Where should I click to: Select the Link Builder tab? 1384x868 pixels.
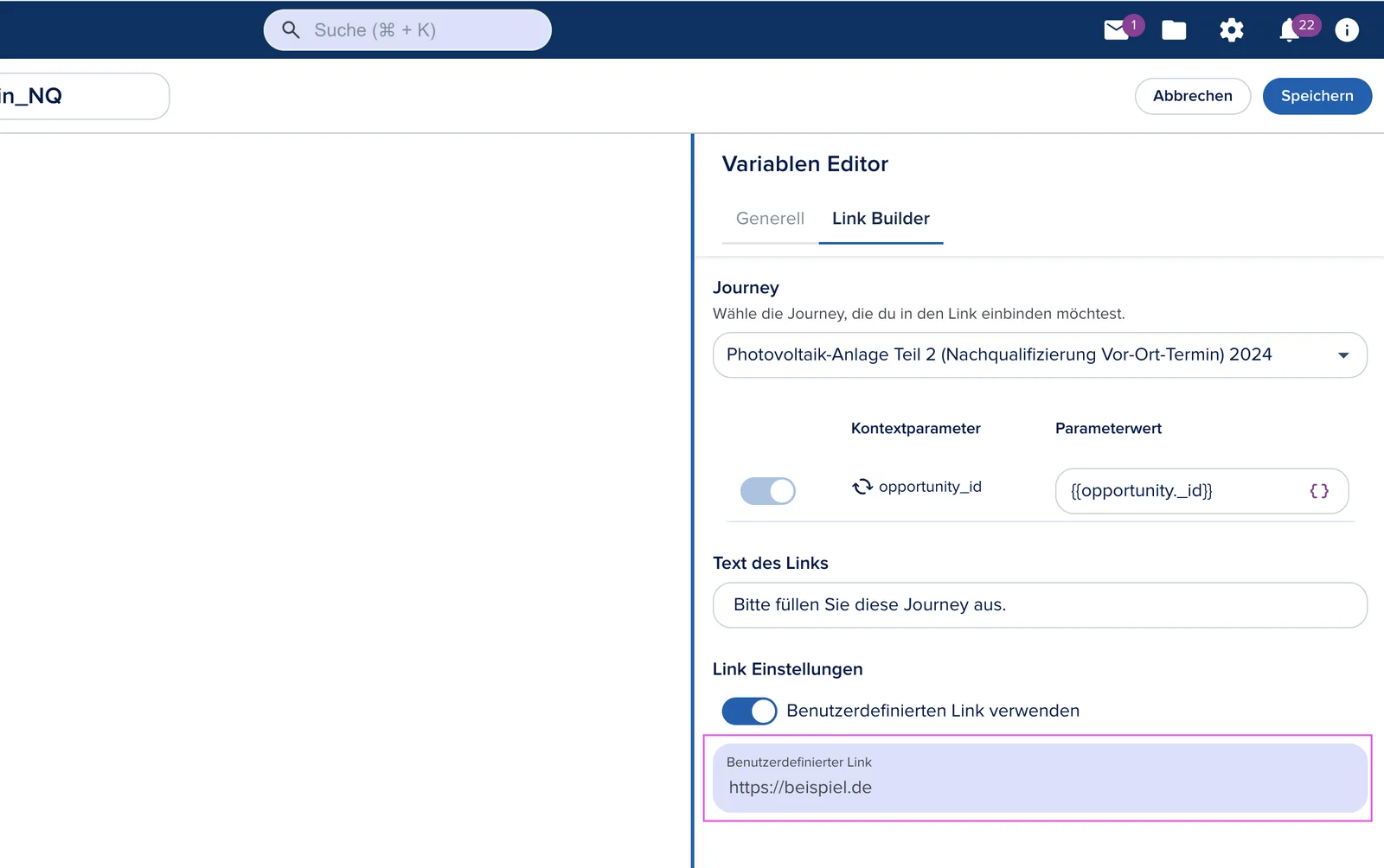click(x=881, y=219)
